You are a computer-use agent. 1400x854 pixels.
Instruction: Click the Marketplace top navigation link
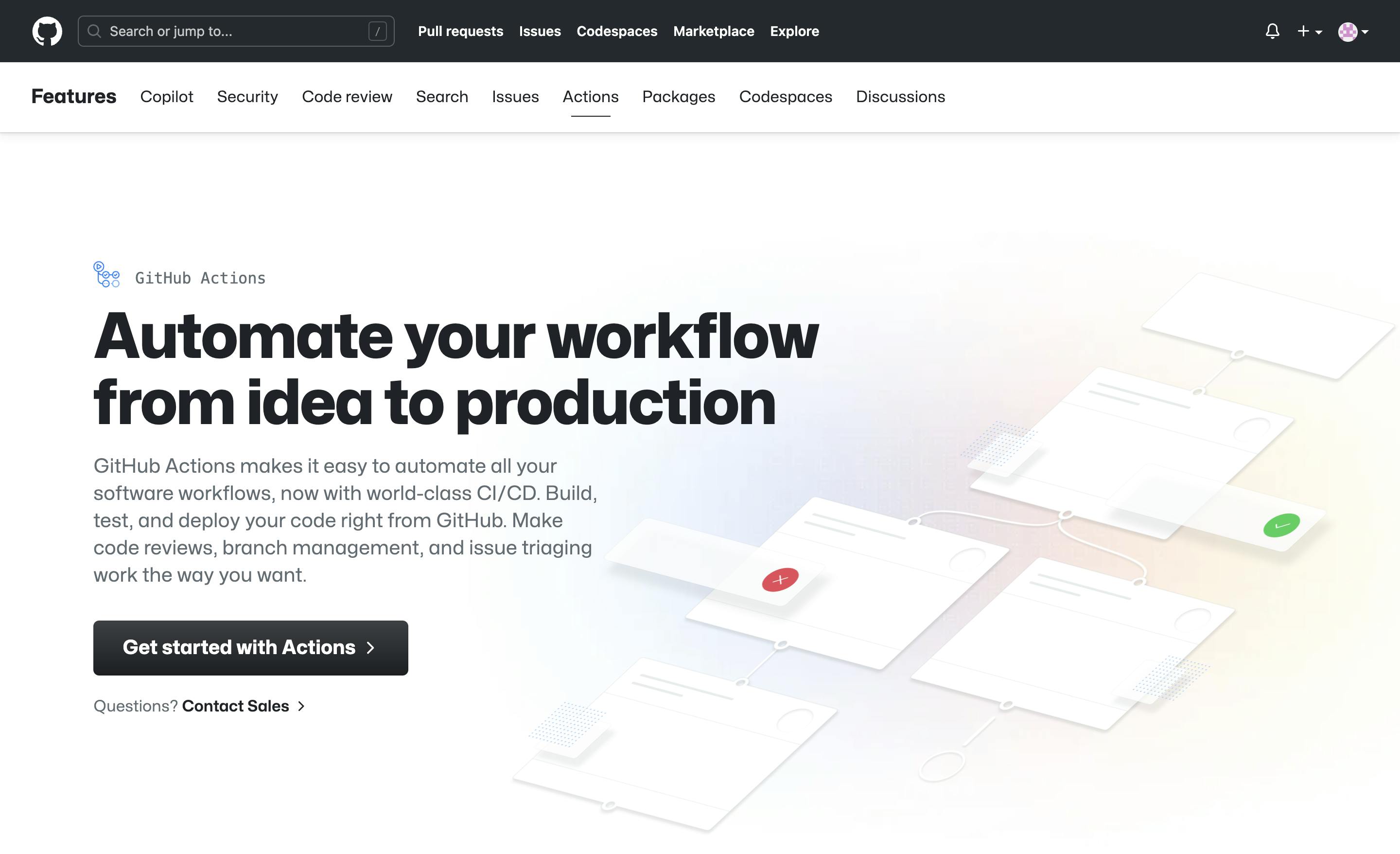(714, 30)
